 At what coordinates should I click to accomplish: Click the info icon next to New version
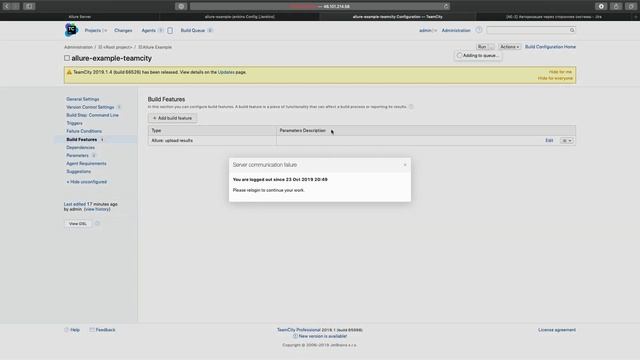pyautogui.click(x=295, y=336)
